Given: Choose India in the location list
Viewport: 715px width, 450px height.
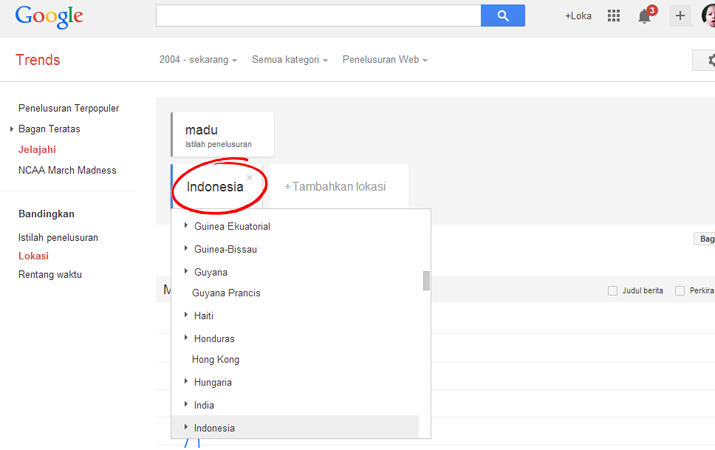Looking at the screenshot, I should [204, 405].
